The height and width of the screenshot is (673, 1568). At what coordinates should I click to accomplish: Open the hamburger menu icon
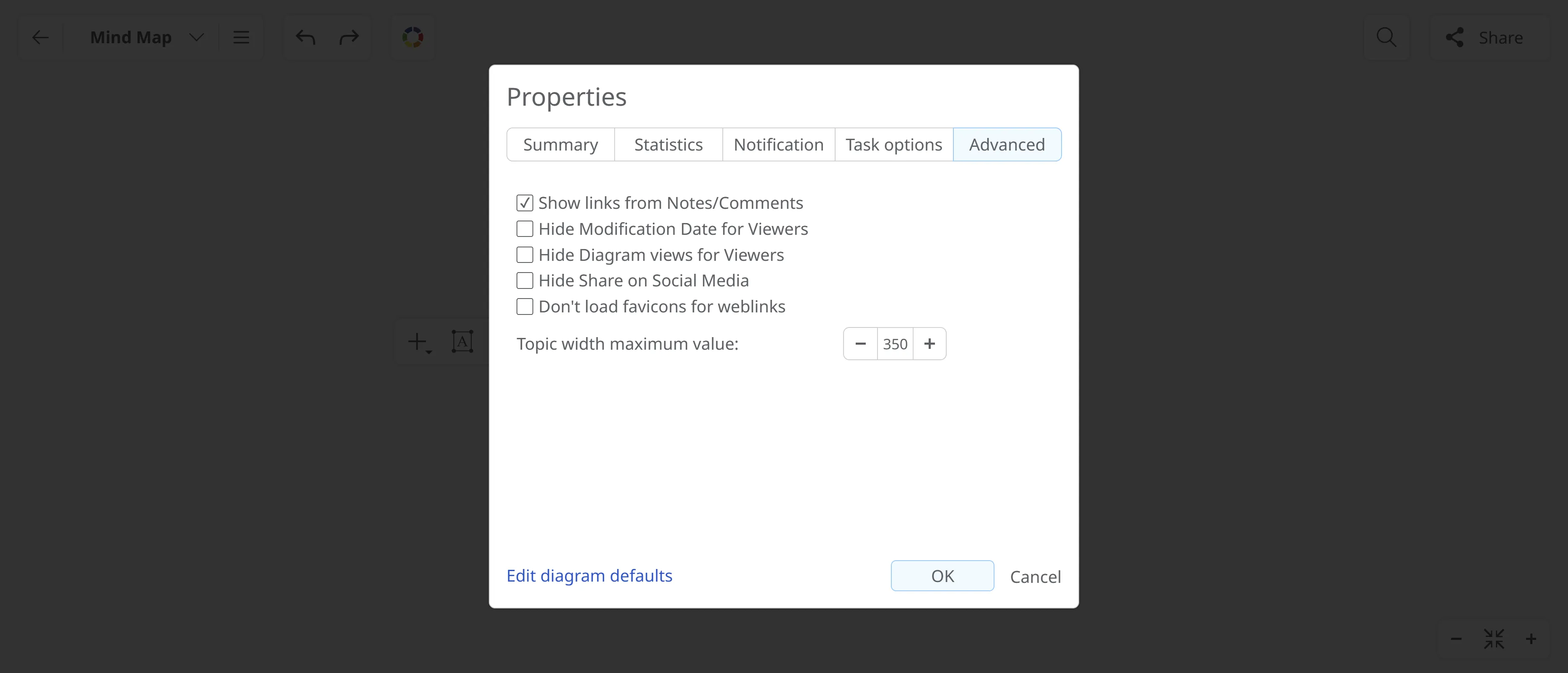coord(241,38)
